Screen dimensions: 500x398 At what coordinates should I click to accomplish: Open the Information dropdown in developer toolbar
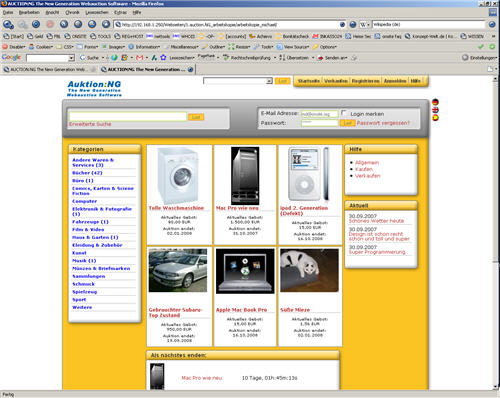tap(144, 47)
